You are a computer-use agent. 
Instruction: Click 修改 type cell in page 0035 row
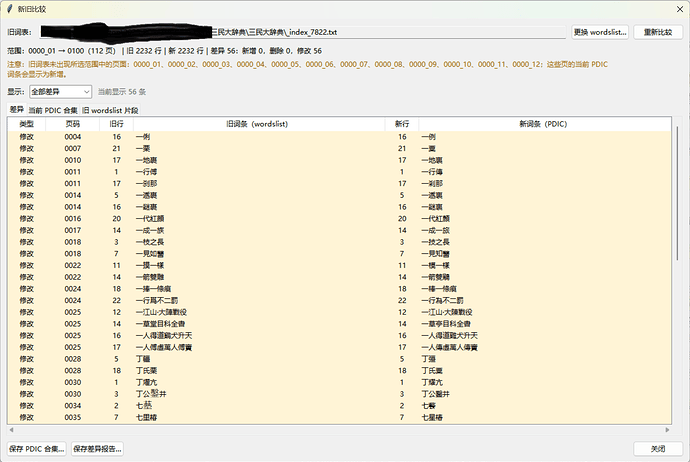pyautogui.click(x=26, y=417)
